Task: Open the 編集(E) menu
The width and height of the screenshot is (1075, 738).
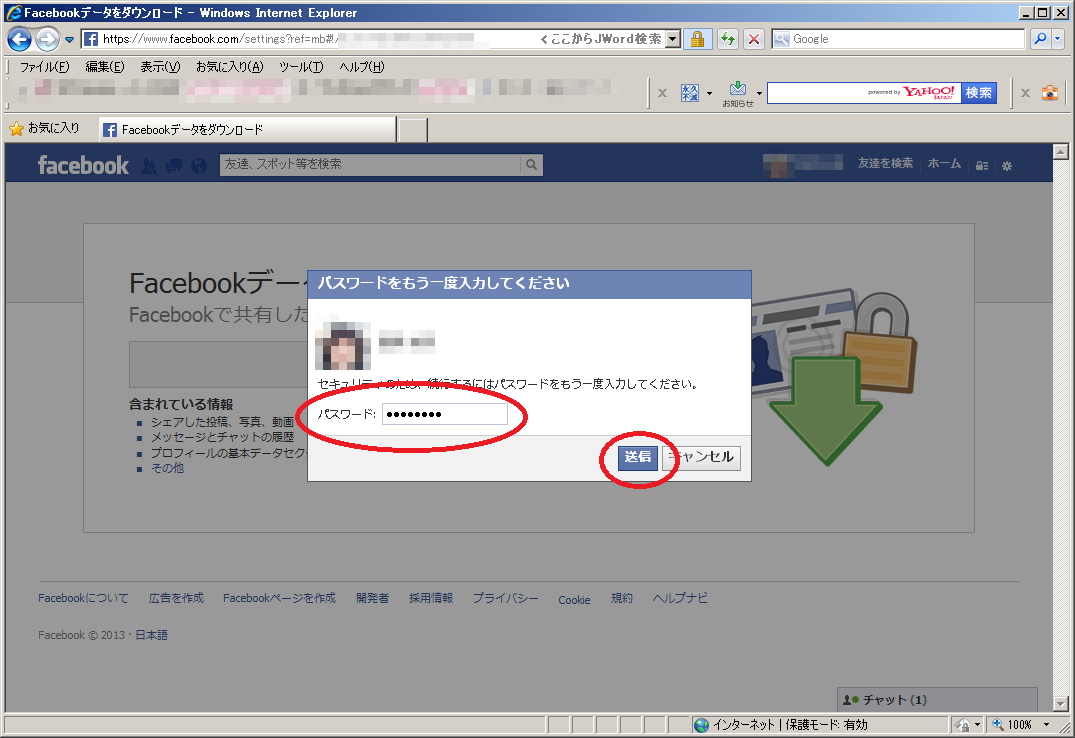Action: point(105,67)
